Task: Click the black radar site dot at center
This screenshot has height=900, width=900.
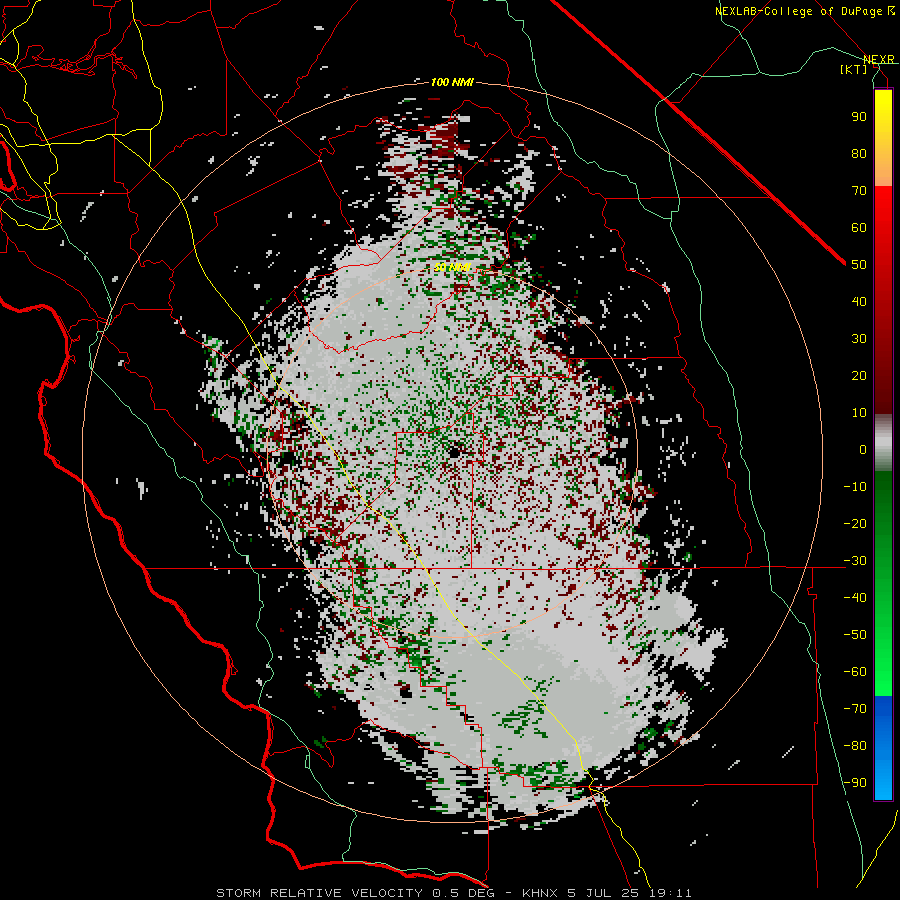Action: 455,453
